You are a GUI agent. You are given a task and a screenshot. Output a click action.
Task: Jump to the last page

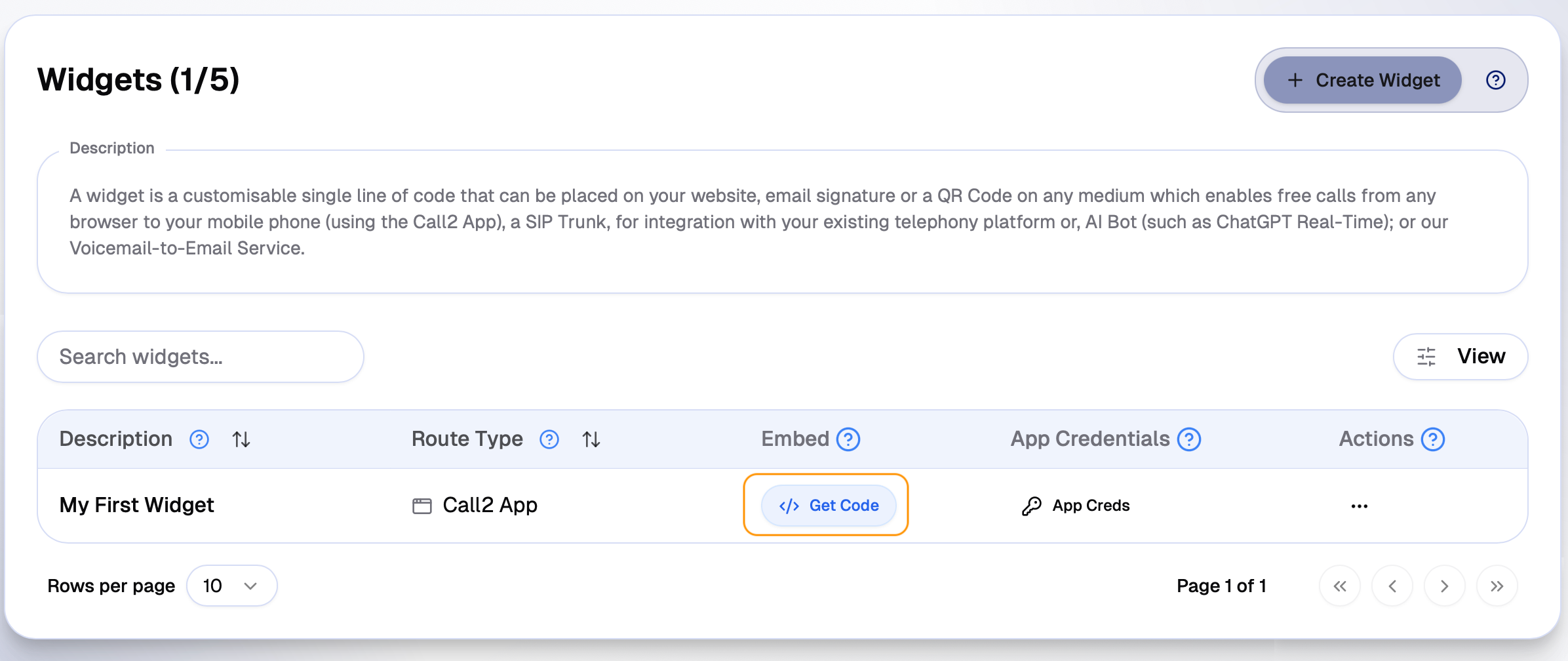pos(1497,586)
